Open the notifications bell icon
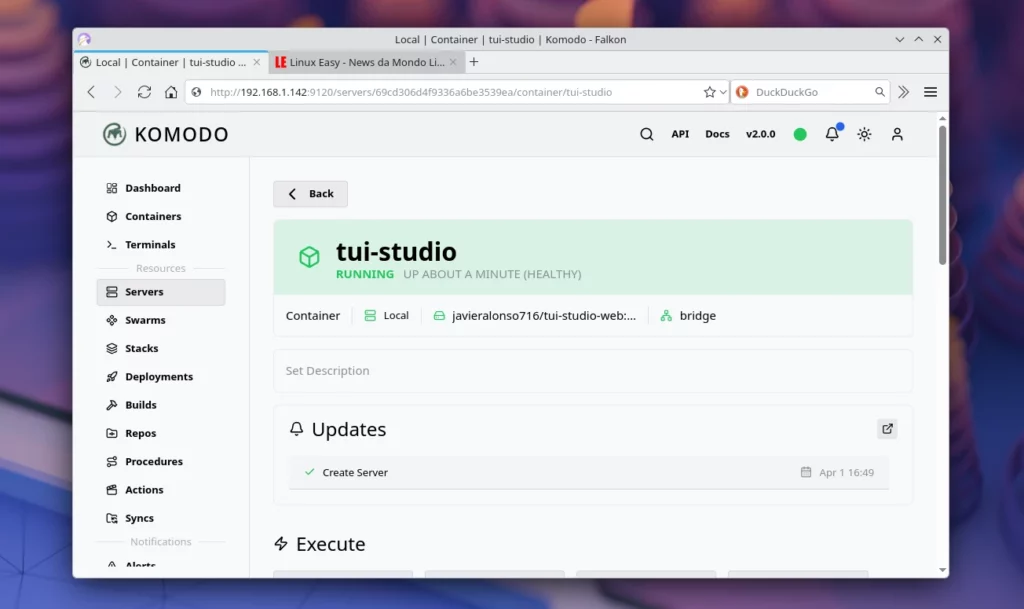The width and height of the screenshot is (1024, 609). click(x=832, y=134)
